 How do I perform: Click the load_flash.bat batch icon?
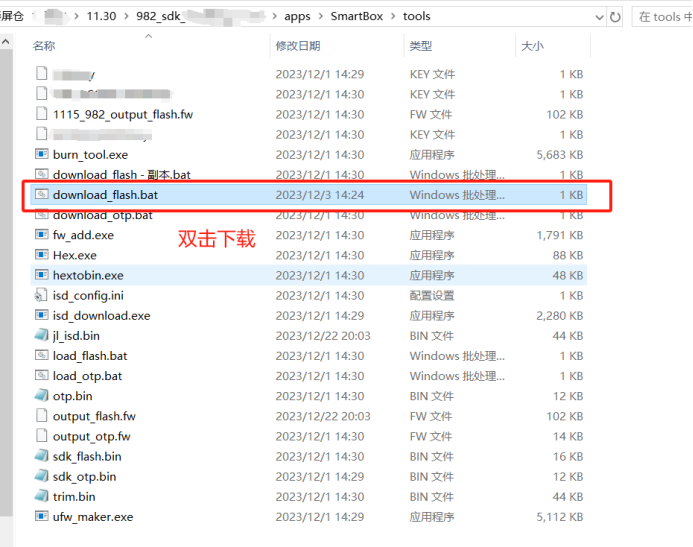pyautogui.click(x=42, y=355)
